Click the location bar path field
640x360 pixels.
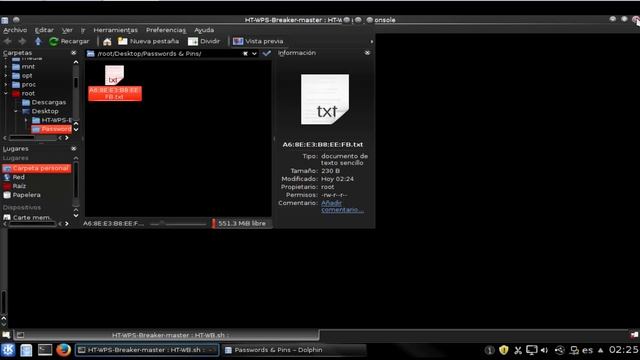168,53
